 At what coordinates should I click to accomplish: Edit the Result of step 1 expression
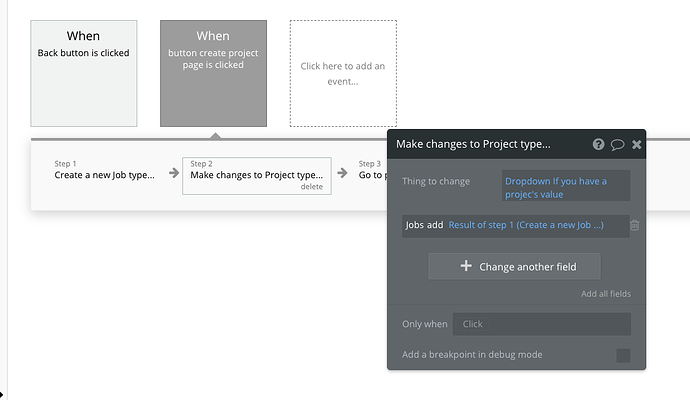tap(526, 226)
